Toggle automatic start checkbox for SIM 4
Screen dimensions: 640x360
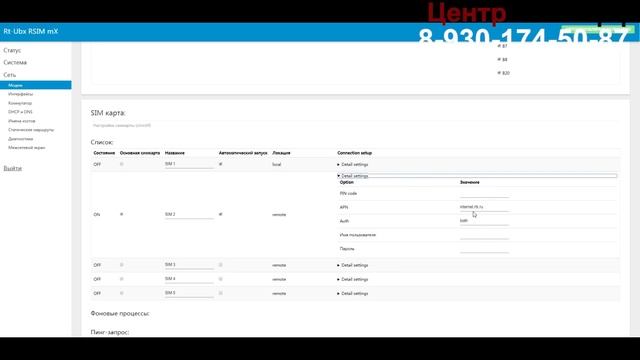tap(221, 279)
